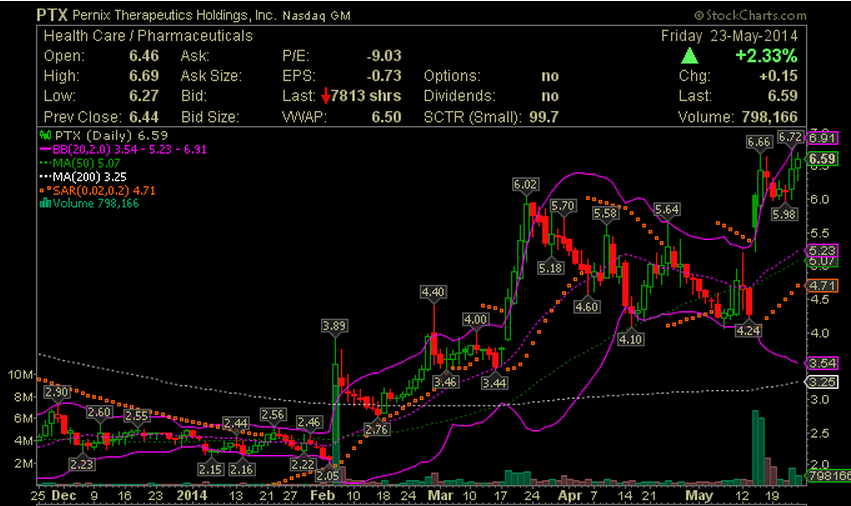Click the 6.59 last price tag

(x=822, y=159)
